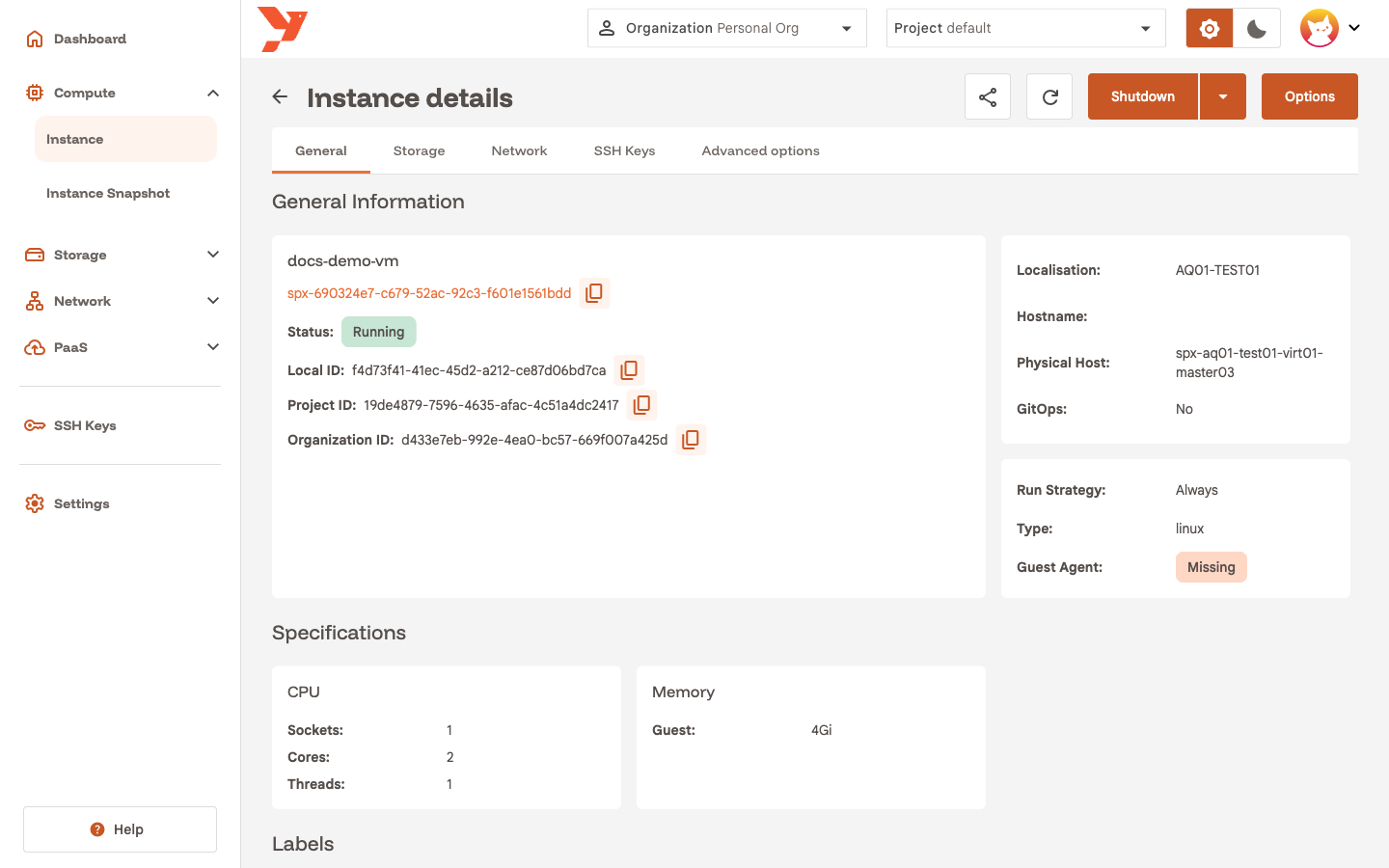Copy the Local ID value
The width and height of the screenshot is (1389, 868).
coord(629,369)
